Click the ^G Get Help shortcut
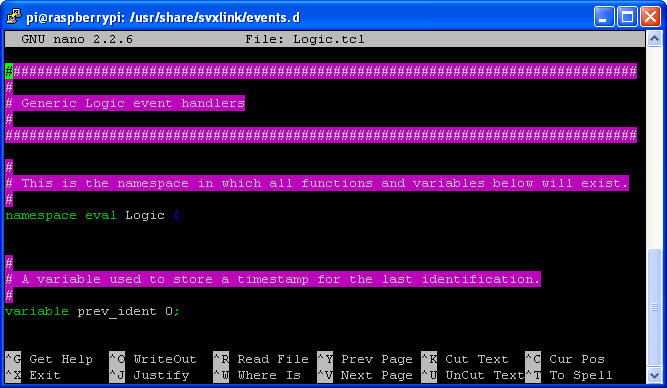Viewport: 667px width, 388px height. pos(49,359)
